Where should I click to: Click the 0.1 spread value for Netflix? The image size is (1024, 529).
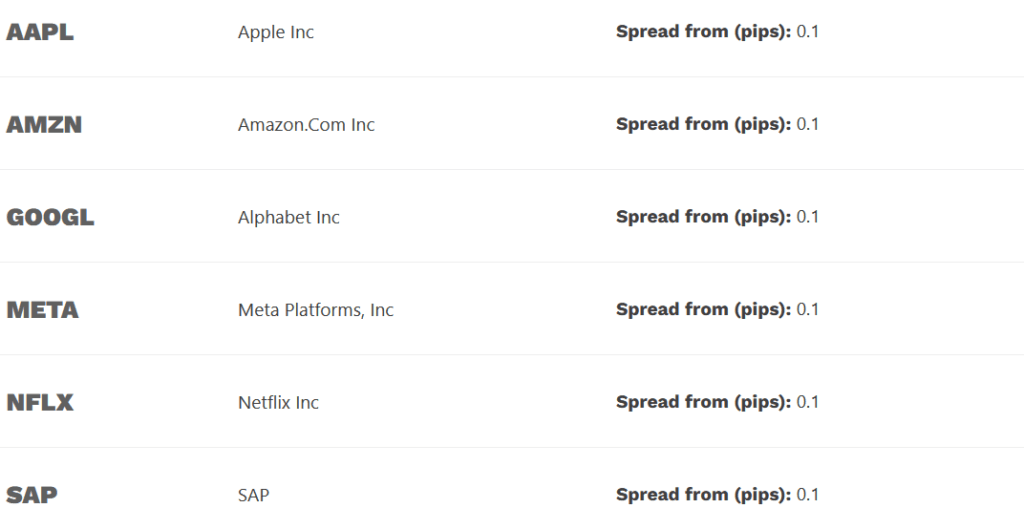point(808,402)
